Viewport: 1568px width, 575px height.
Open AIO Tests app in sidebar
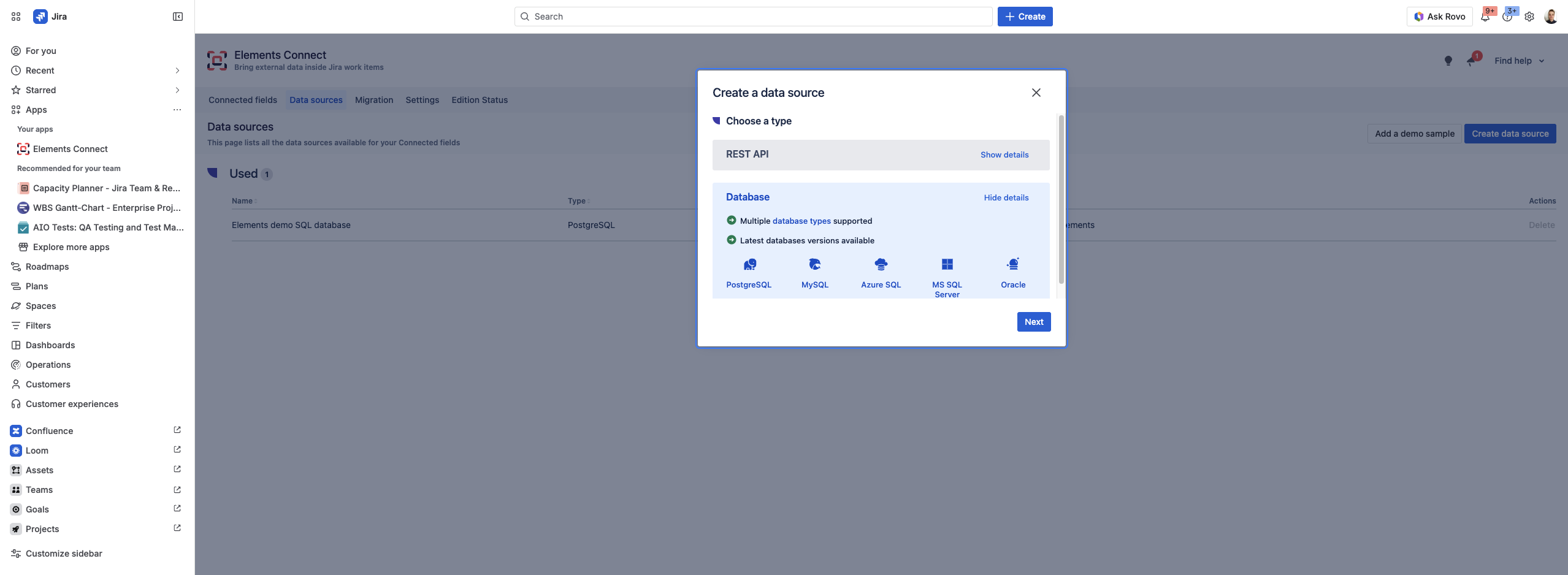(101, 227)
